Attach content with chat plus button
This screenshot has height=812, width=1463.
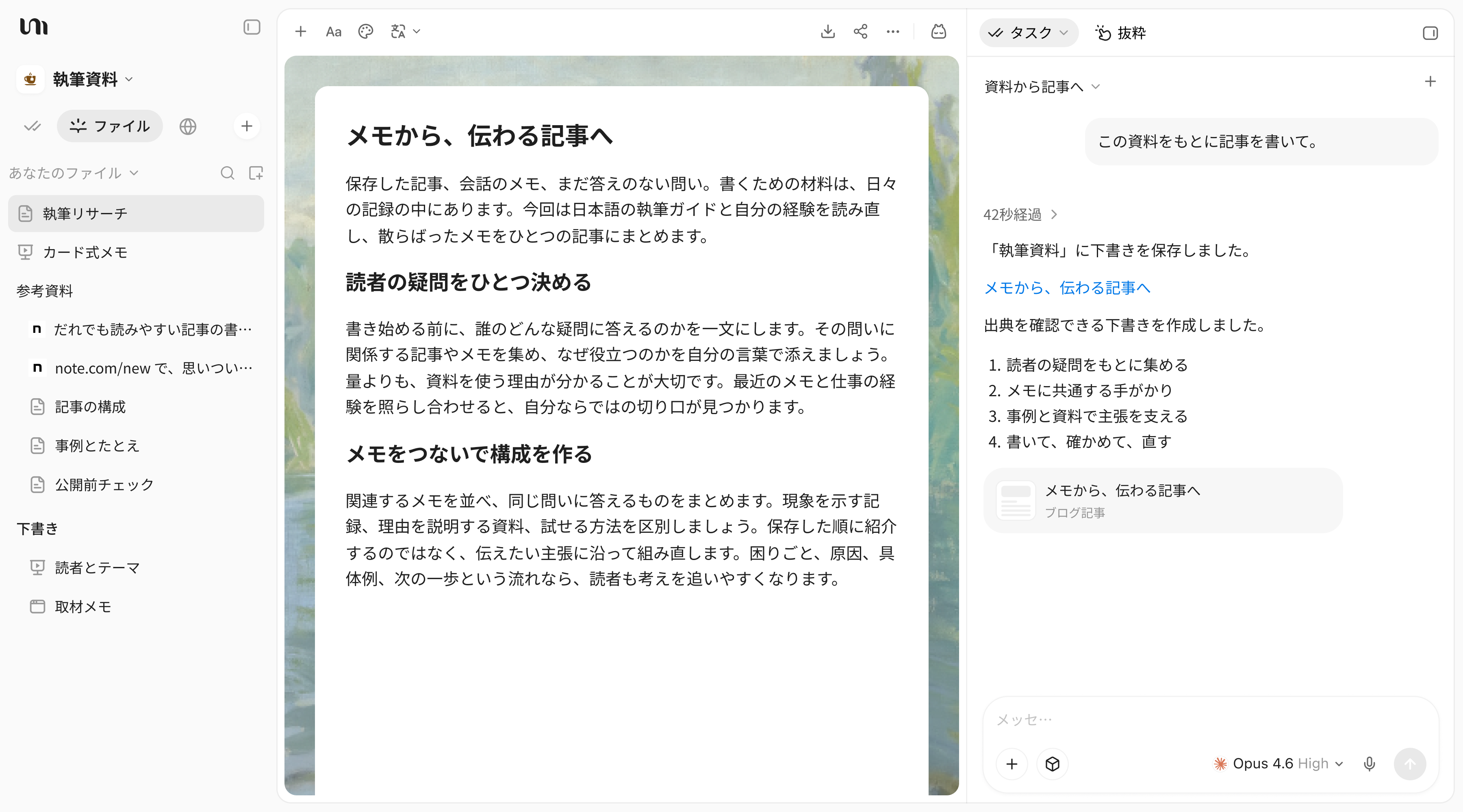coord(1012,764)
